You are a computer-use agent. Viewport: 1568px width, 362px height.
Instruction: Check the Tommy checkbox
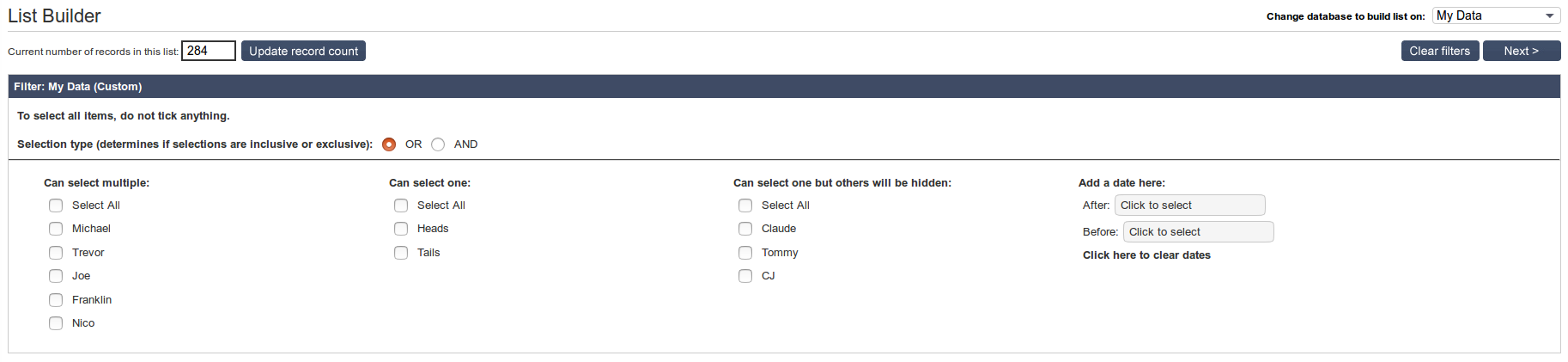(745, 253)
